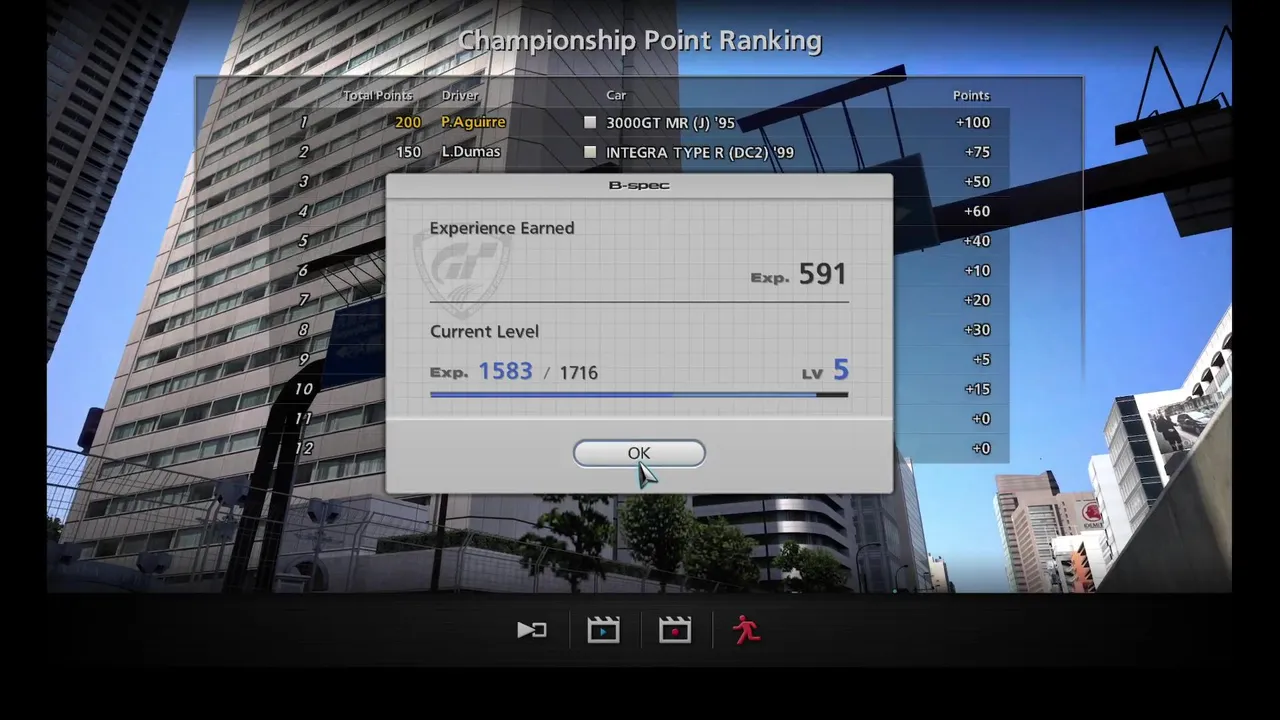Click the Driver column header
Image resolution: width=1280 pixels, height=720 pixels.
point(460,95)
